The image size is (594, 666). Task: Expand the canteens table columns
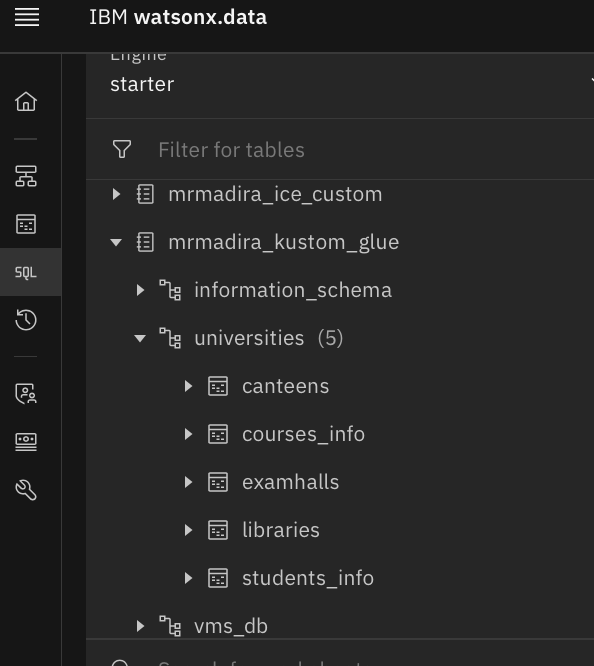[188, 386]
